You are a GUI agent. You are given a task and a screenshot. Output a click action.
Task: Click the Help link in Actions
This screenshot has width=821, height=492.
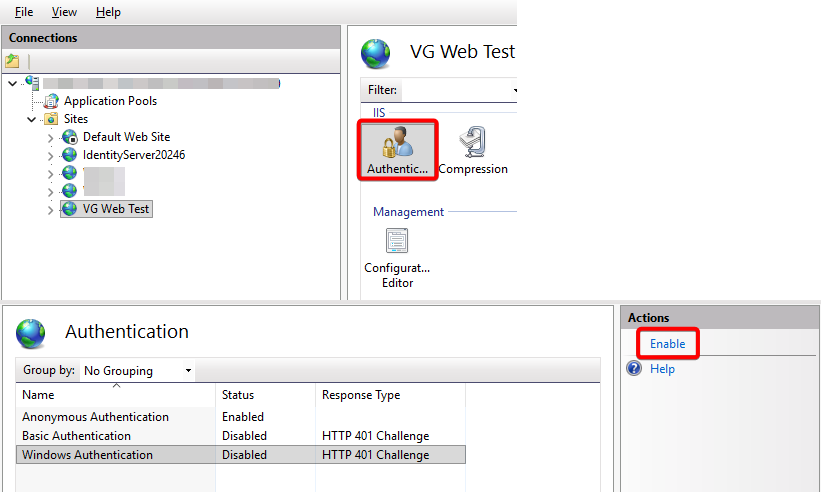[662, 369]
